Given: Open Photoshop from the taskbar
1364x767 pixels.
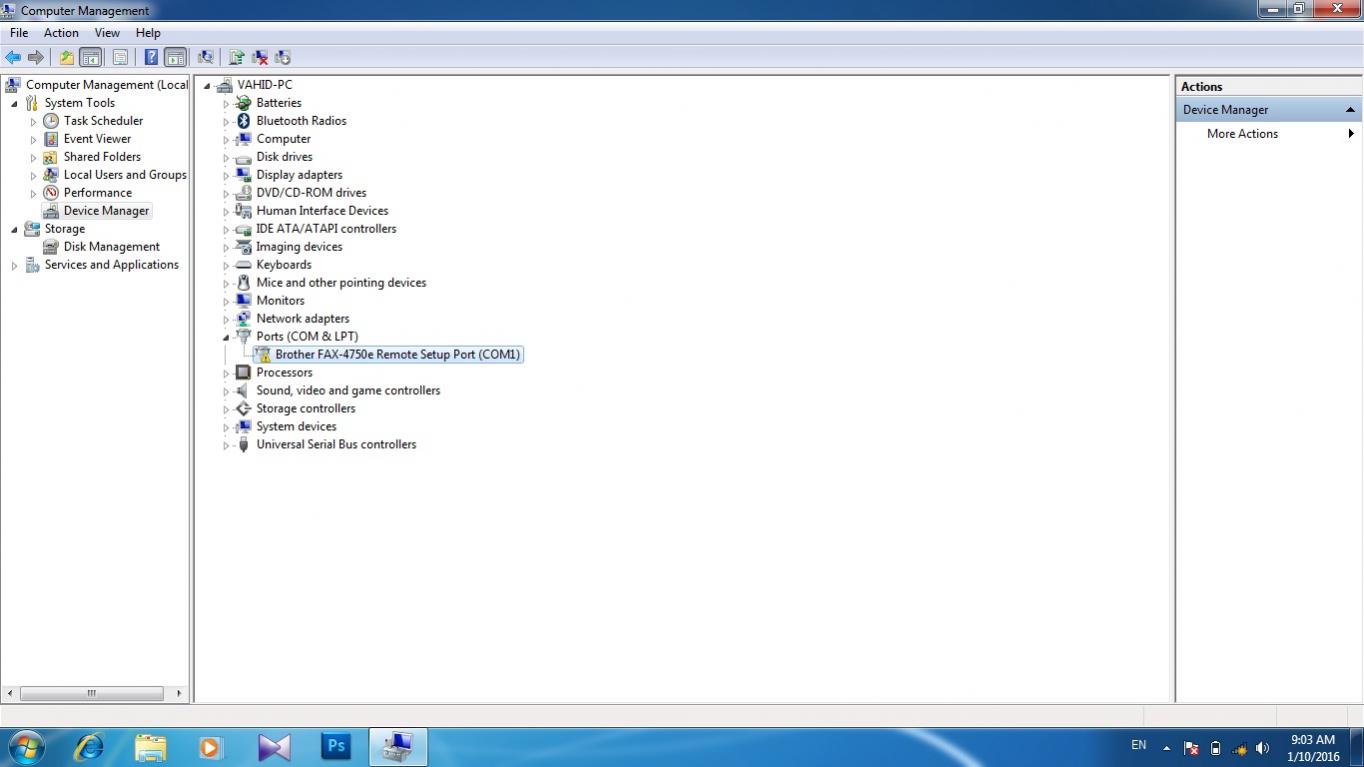Looking at the screenshot, I should point(336,746).
